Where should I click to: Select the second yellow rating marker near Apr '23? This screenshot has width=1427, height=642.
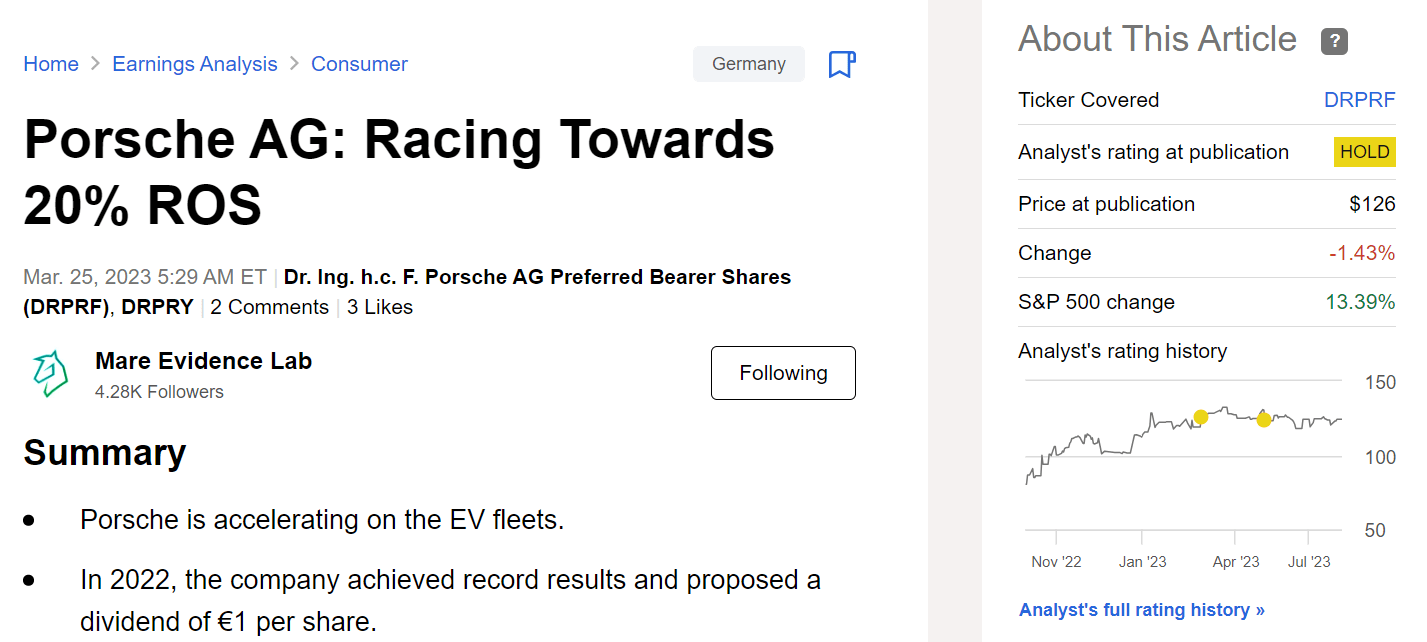coord(1263,420)
